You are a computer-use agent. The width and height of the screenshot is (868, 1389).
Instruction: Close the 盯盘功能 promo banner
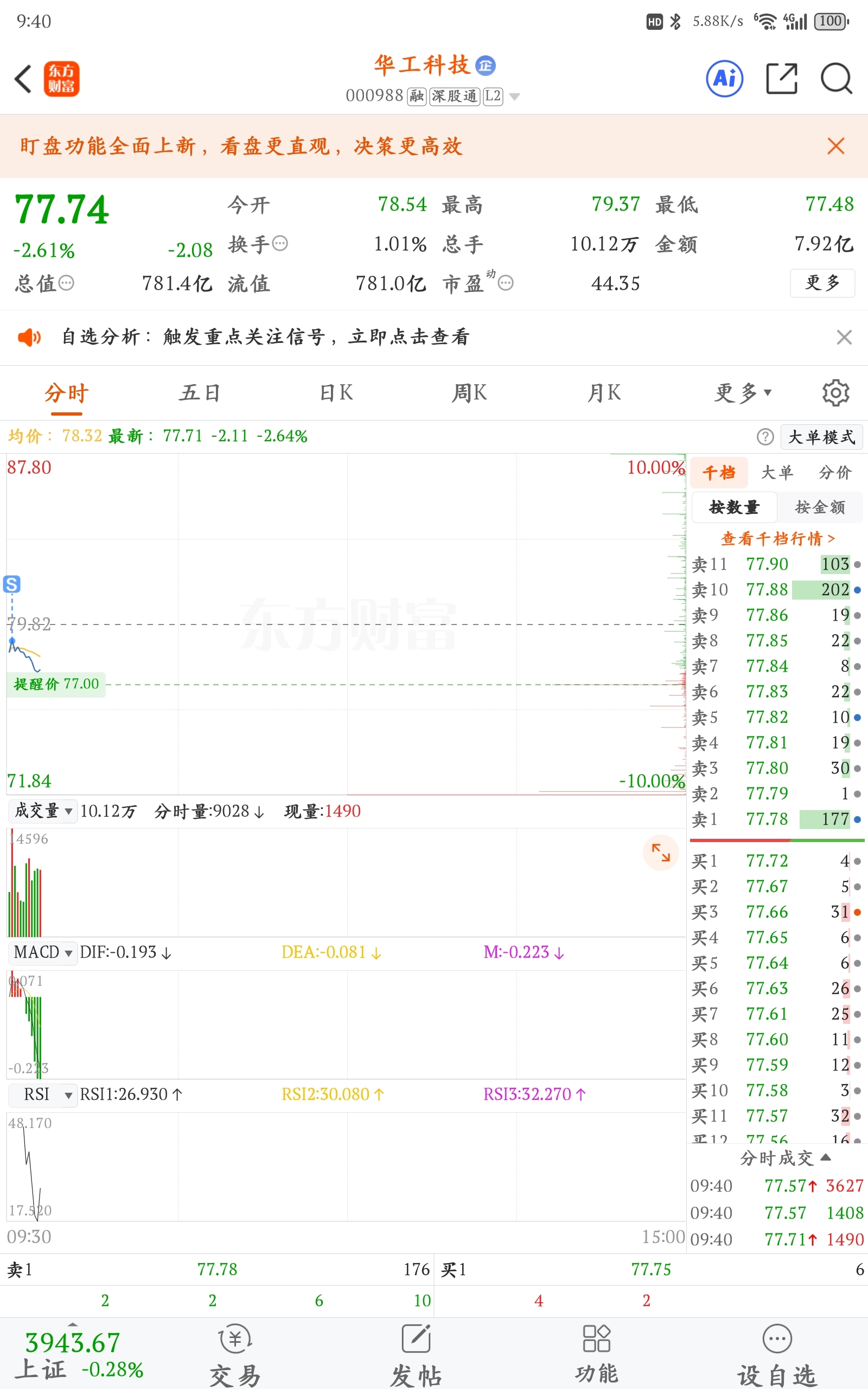tap(836, 146)
